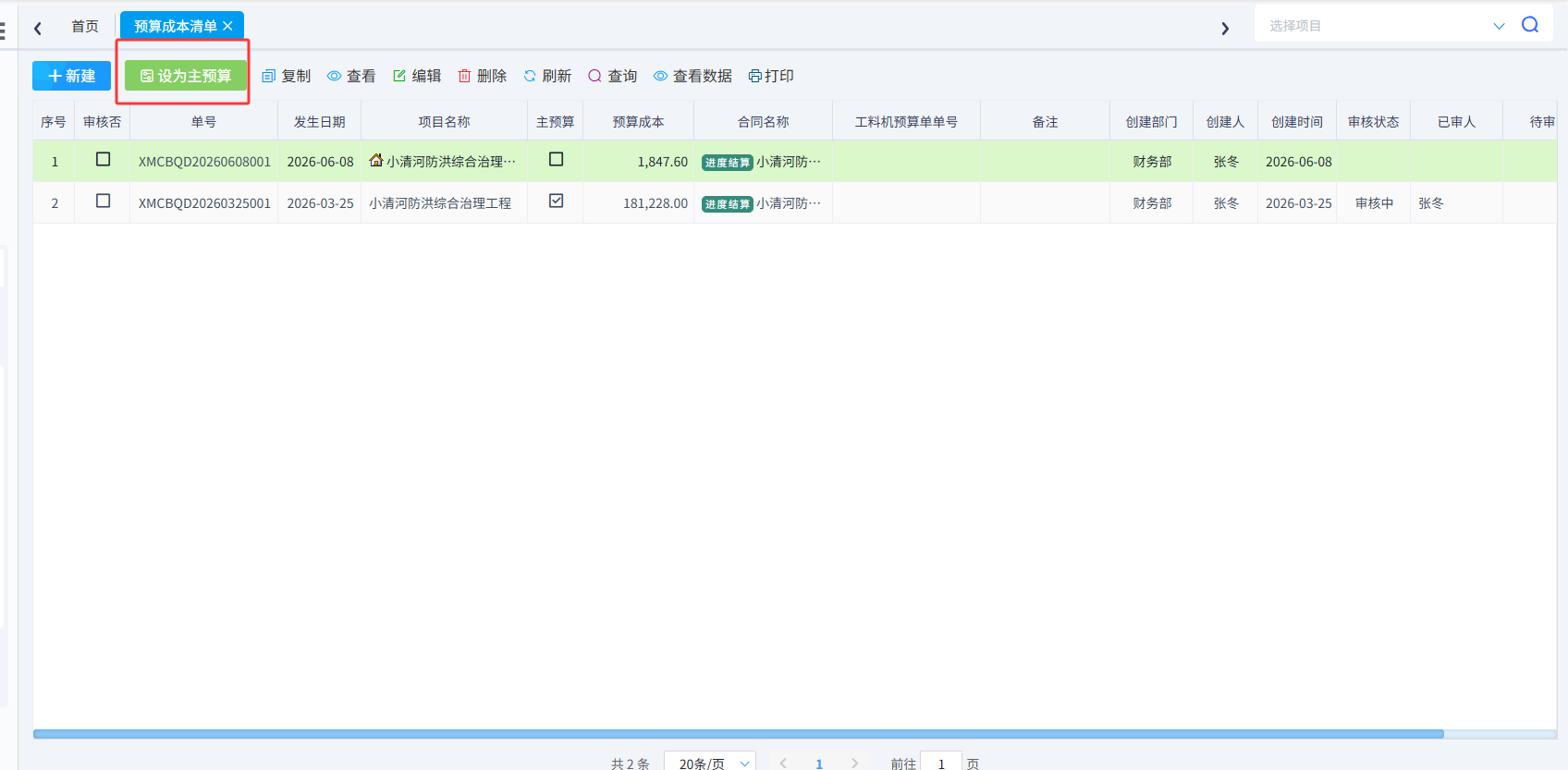1568x770 pixels.
Task: Click the right tab-navigation arrow
Action: 1225,29
